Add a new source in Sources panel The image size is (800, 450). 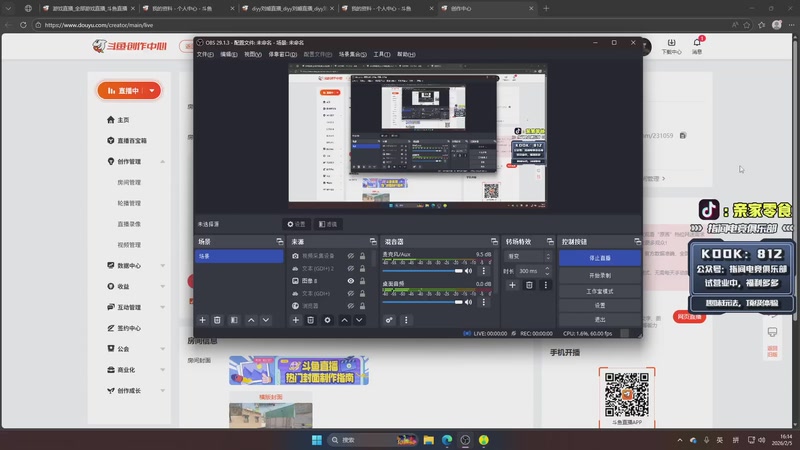click(295, 320)
